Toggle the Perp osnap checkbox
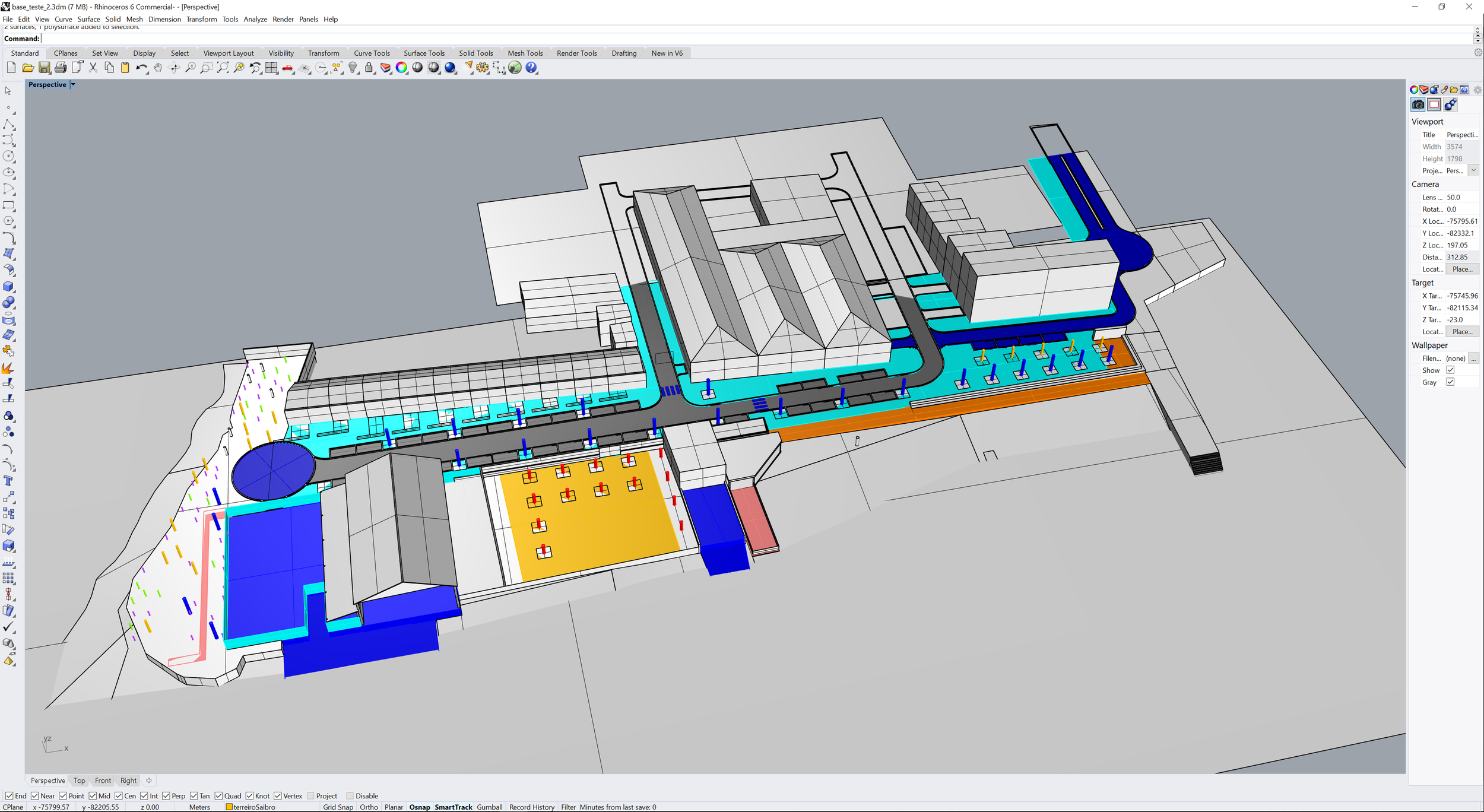1484x812 pixels. [x=166, y=796]
